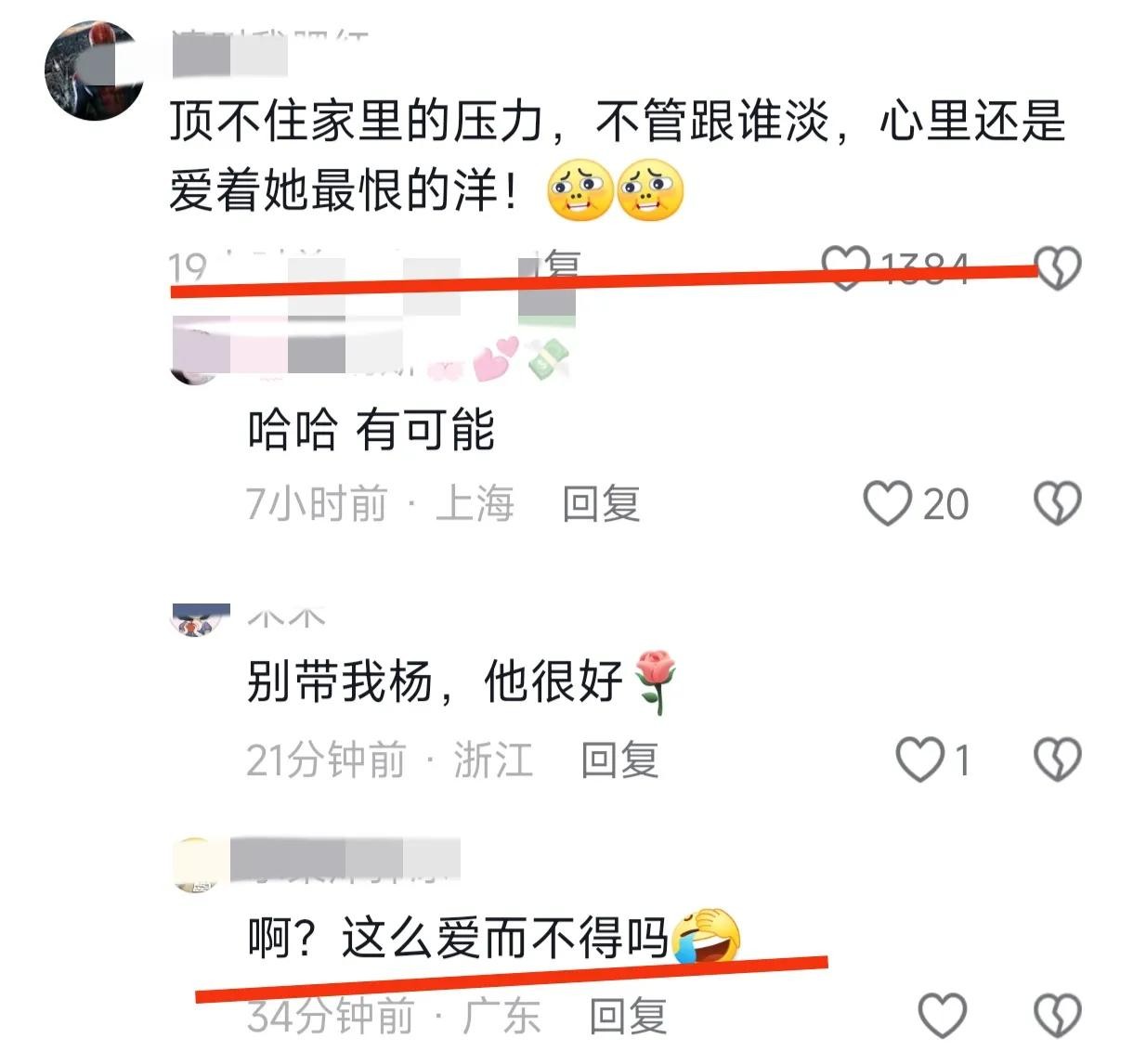Reply to the 7小时前 上海 comment
The width and height of the screenshot is (1133, 1064).
(x=601, y=504)
